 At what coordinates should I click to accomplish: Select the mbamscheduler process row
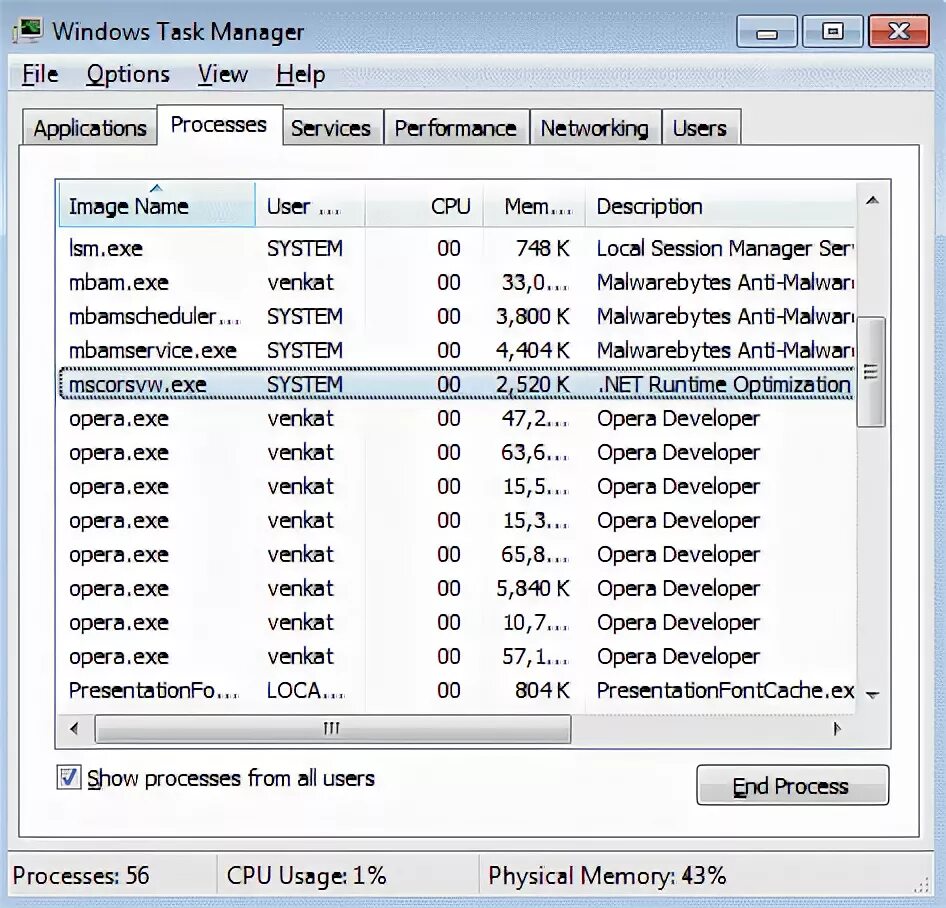[x=457, y=316]
